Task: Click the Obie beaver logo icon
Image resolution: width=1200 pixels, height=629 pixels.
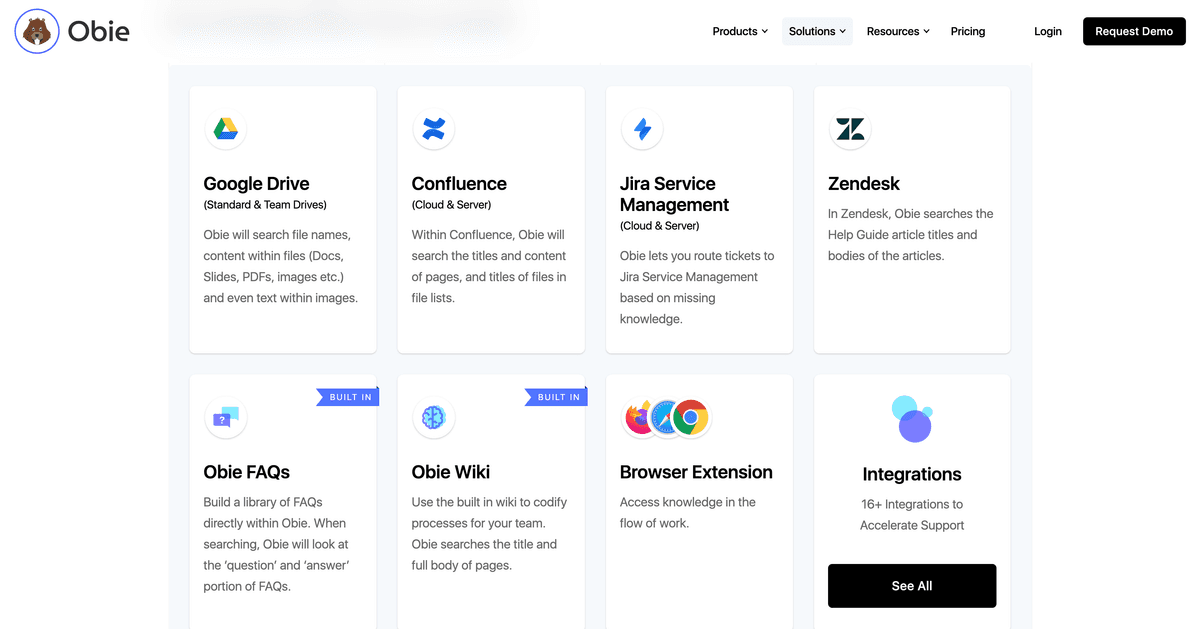Action: click(37, 31)
